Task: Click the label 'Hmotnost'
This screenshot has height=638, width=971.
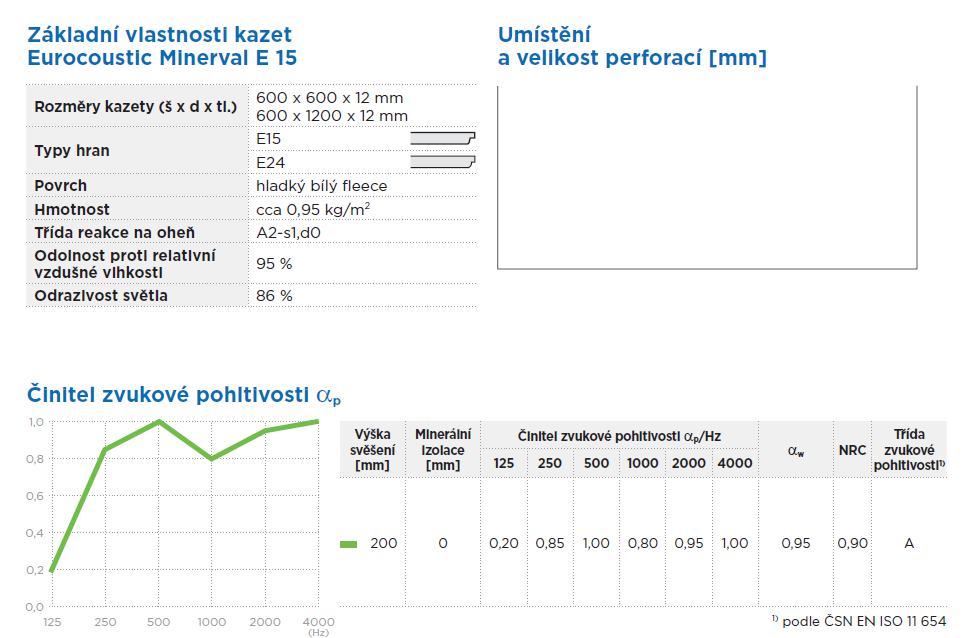Action: (x=72, y=209)
